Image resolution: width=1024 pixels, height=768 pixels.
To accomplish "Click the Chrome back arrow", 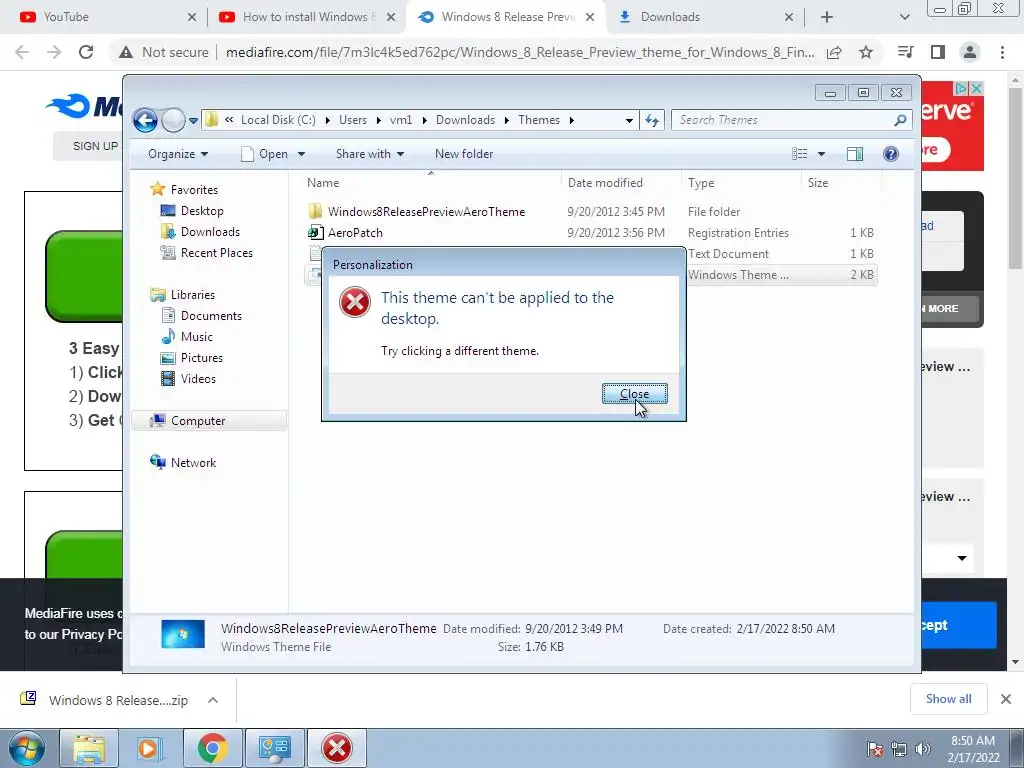I will 22,52.
